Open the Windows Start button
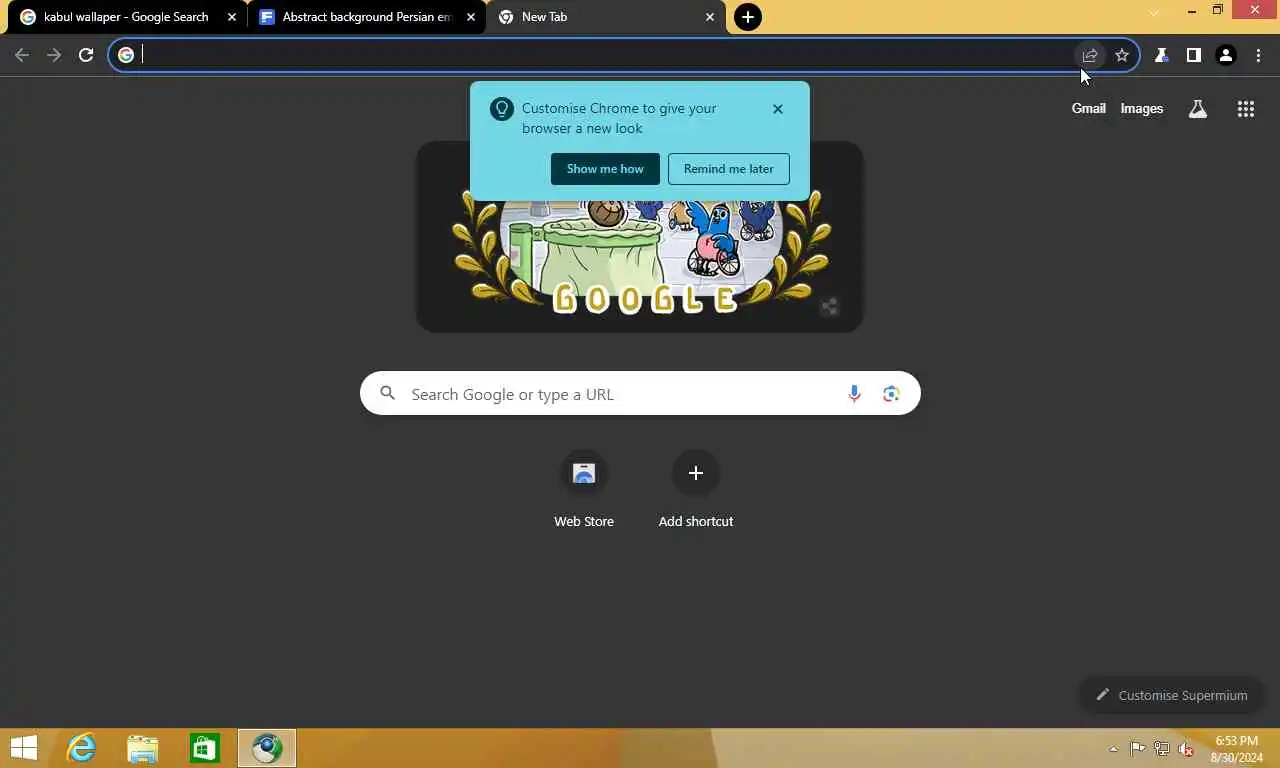Image resolution: width=1280 pixels, height=768 pixels. tap(23, 748)
